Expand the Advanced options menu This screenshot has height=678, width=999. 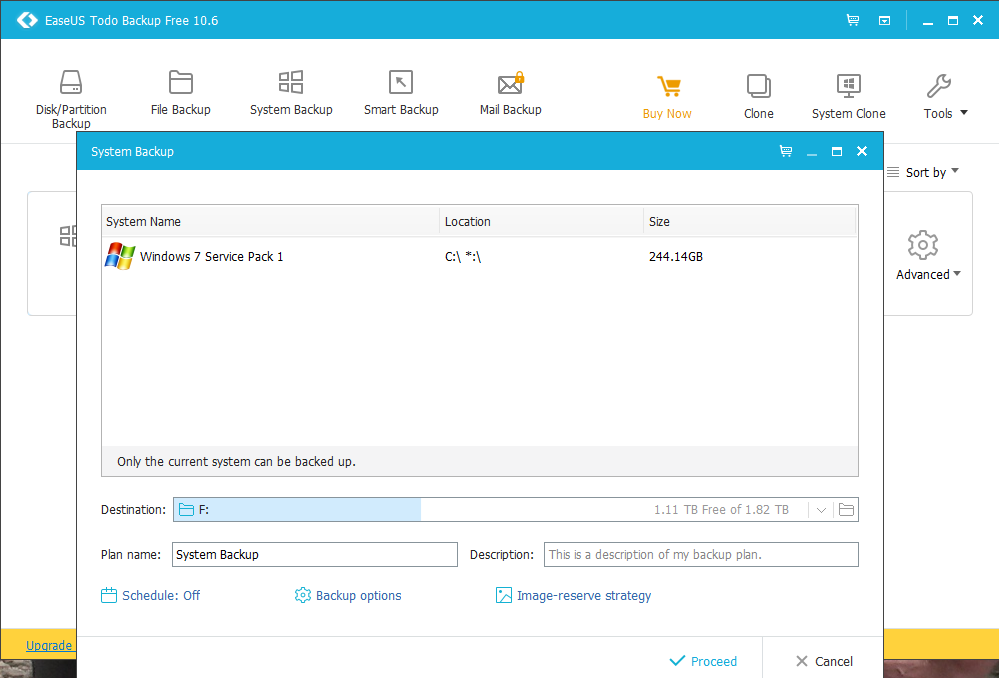click(x=928, y=256)
